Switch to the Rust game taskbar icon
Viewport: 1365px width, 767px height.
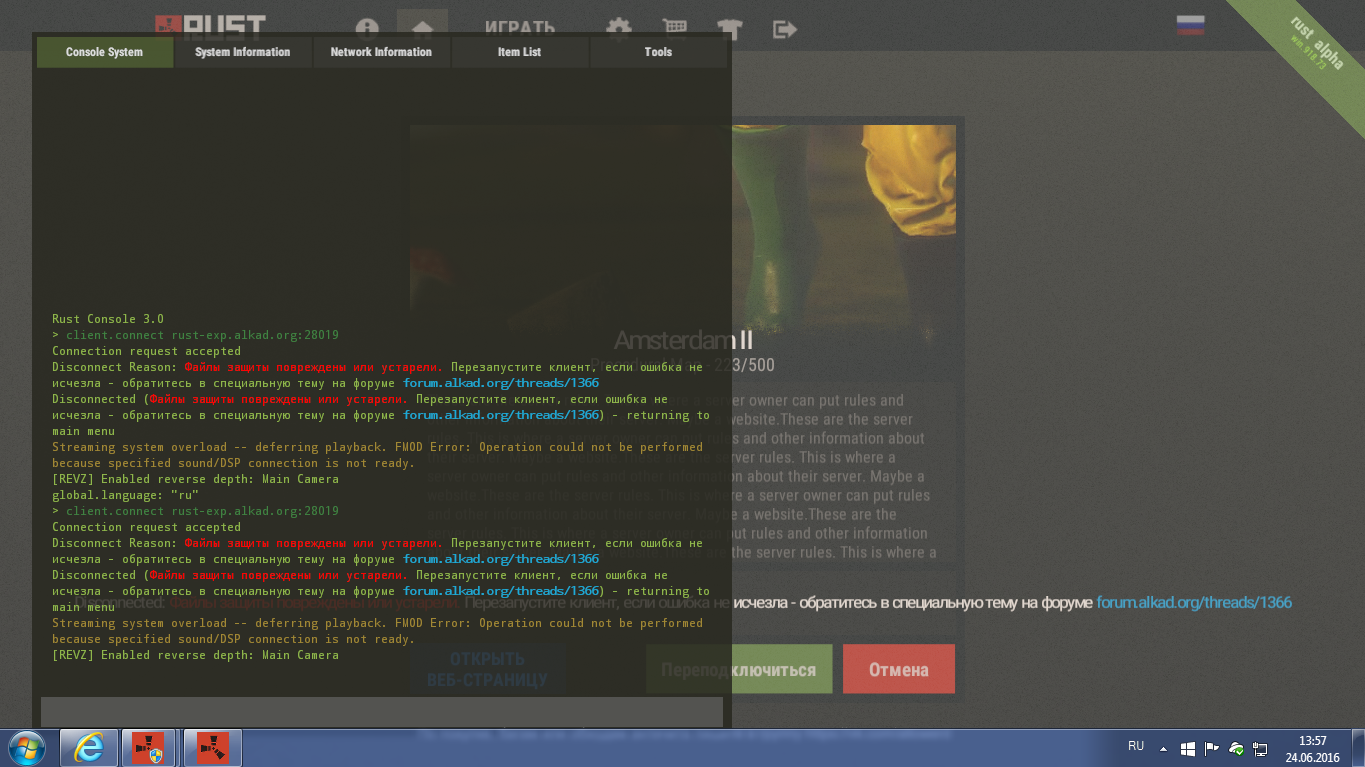(211, 747)
